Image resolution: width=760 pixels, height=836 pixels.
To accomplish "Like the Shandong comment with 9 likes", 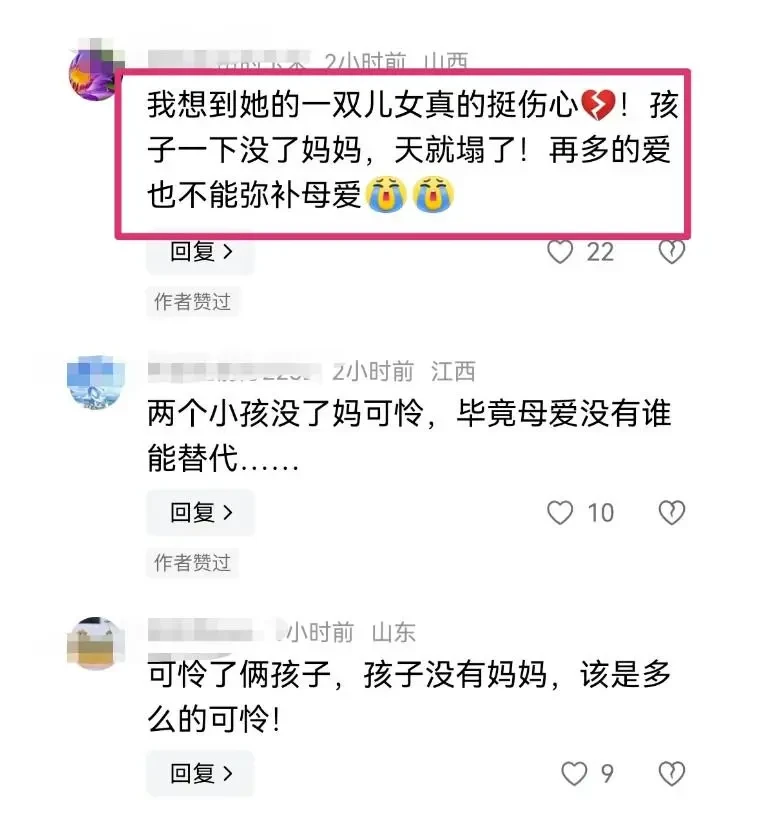I will click(574, 773).
